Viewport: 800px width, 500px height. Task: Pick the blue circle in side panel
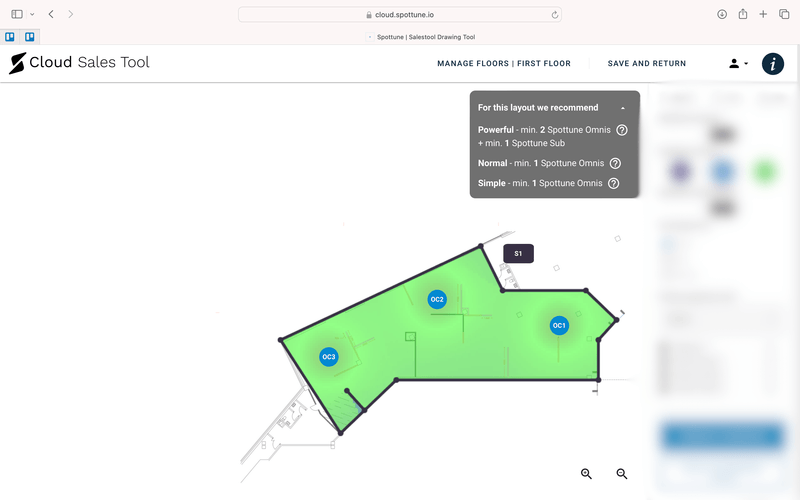[x=722, y=171]
